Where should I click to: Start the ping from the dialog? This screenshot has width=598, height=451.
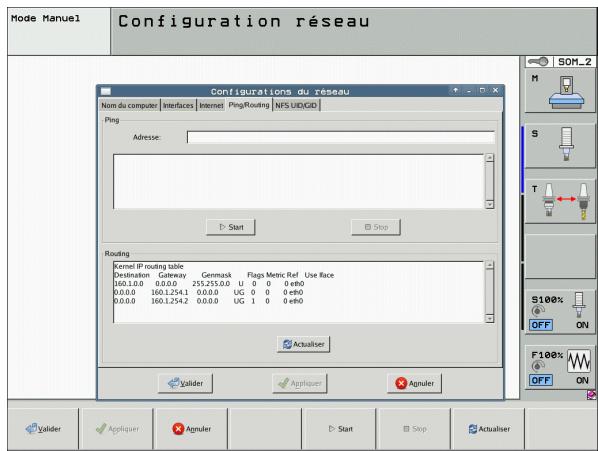tap(231, 227)
